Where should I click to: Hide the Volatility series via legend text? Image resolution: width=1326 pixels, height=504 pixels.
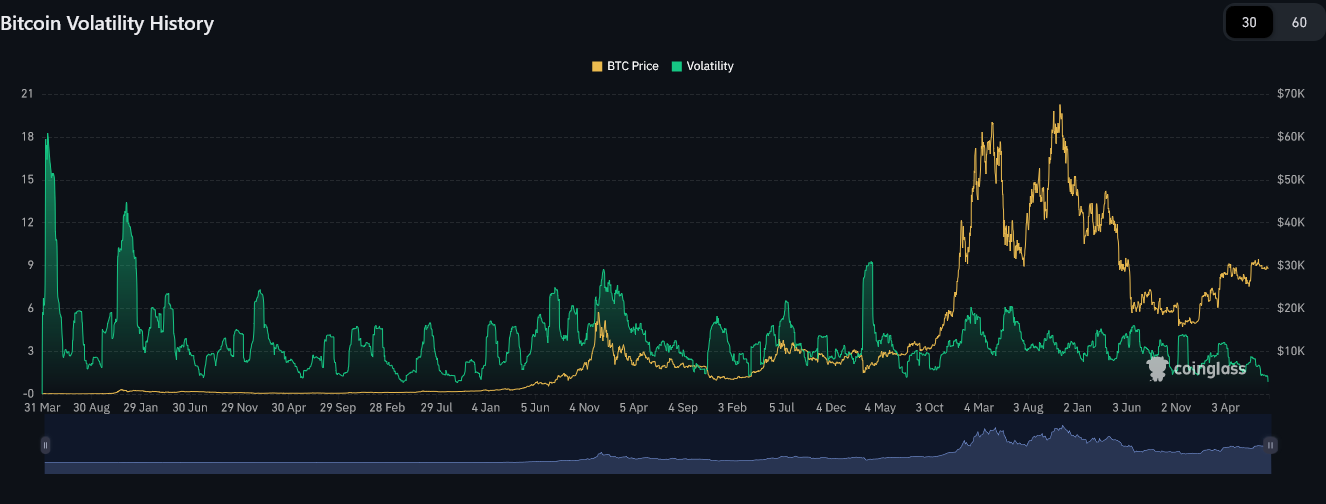click(x=710, y=66)
